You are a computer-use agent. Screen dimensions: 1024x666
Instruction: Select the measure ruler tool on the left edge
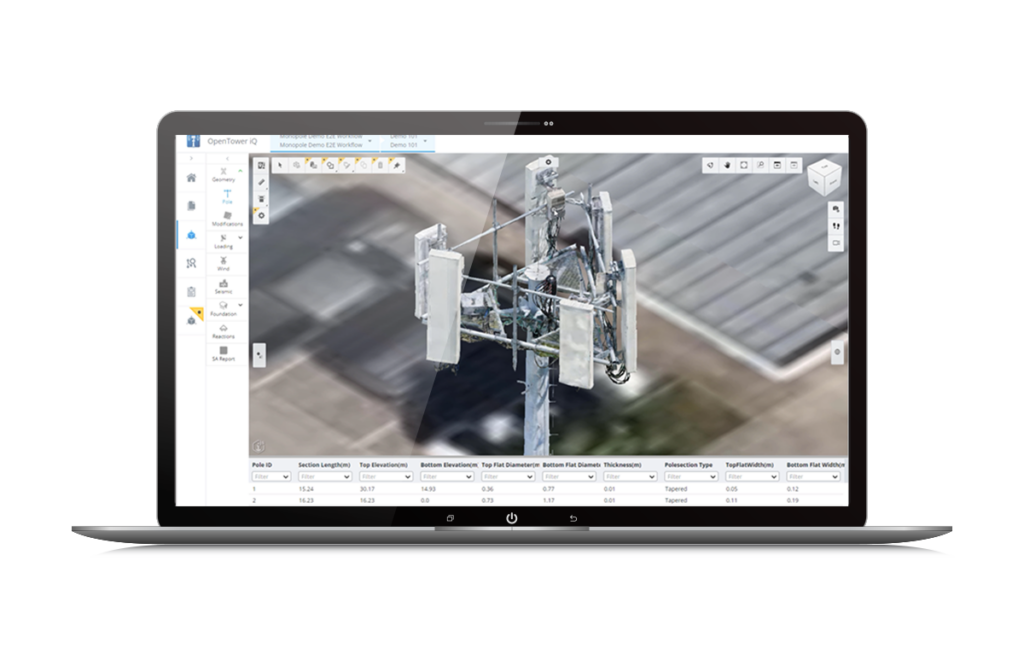261,182
